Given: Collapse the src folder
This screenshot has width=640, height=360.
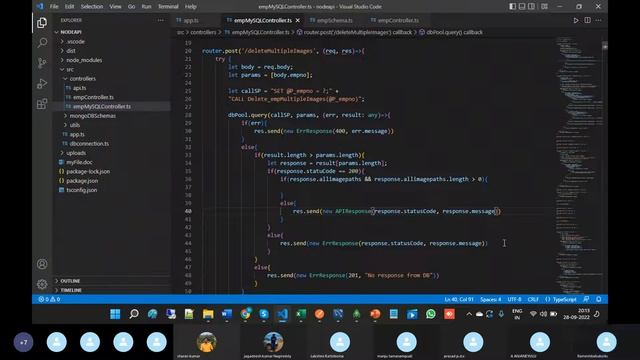Looking at the screenshot, I should point(70,69).
